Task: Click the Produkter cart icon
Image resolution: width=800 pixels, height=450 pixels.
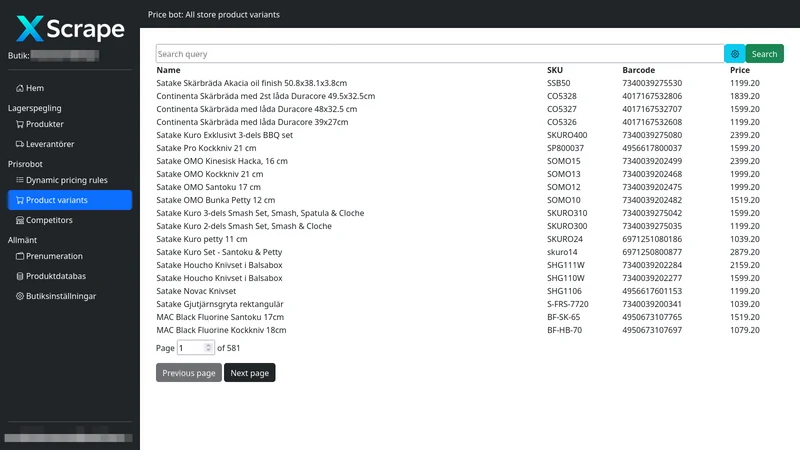Action: coord(20,124)
